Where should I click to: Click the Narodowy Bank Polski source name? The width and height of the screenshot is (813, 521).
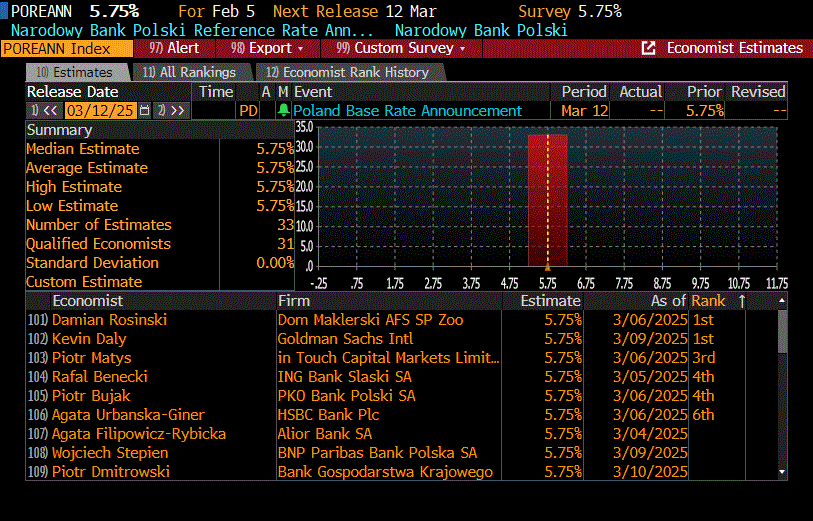click(x=481, y=30)
